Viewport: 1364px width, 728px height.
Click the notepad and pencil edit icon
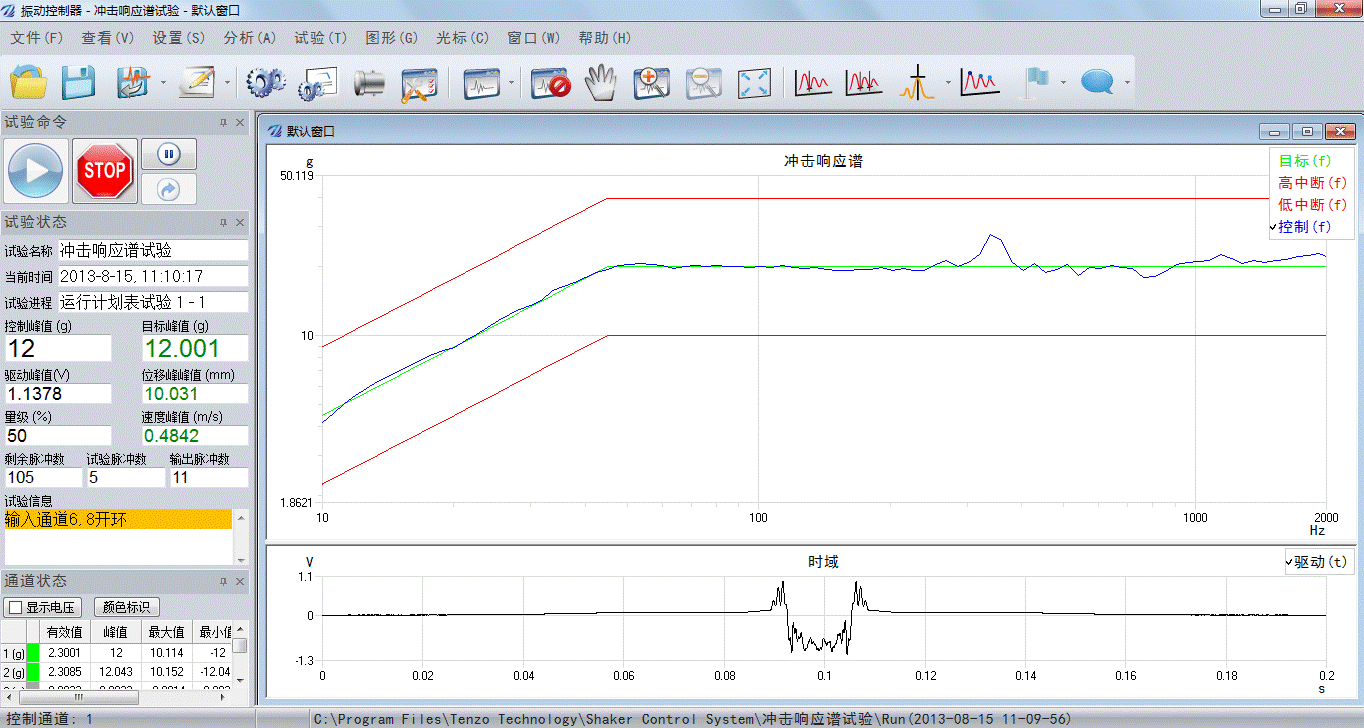coord(197,83)
